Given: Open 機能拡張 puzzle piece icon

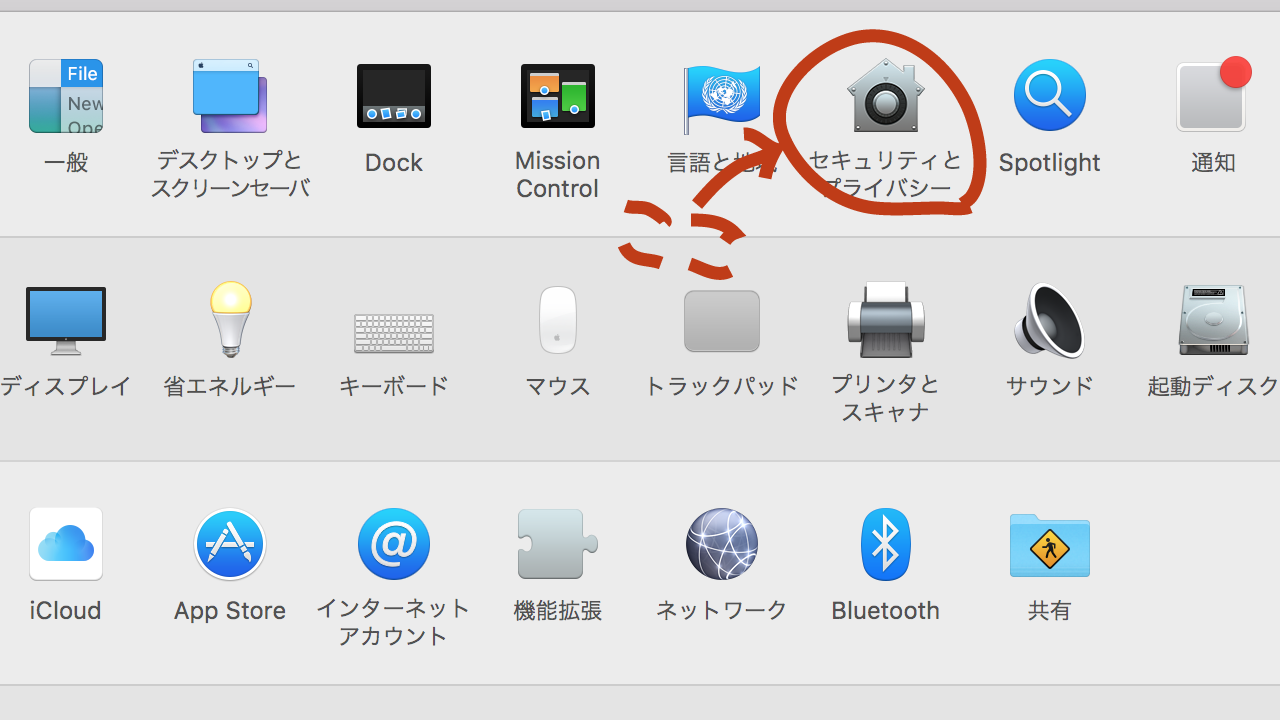Looking at the screenshot, I should coord(558,544).
